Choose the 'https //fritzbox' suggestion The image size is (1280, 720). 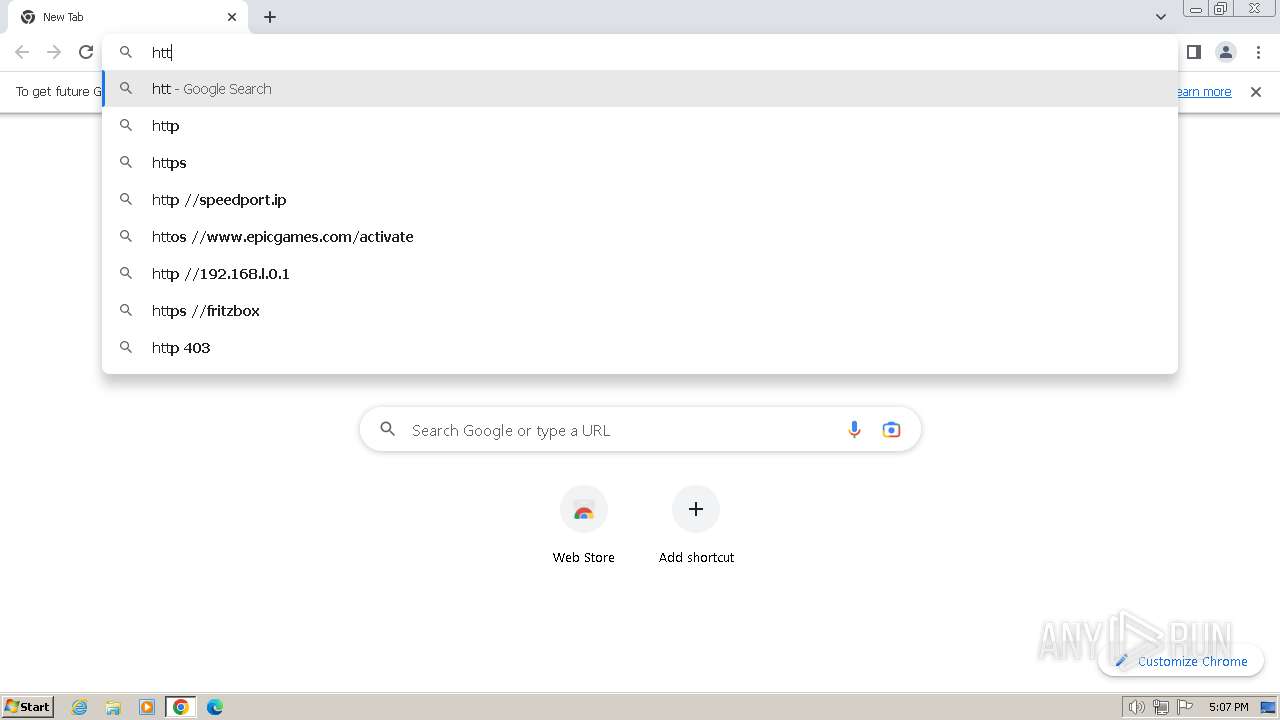click(x=640, y=311)
